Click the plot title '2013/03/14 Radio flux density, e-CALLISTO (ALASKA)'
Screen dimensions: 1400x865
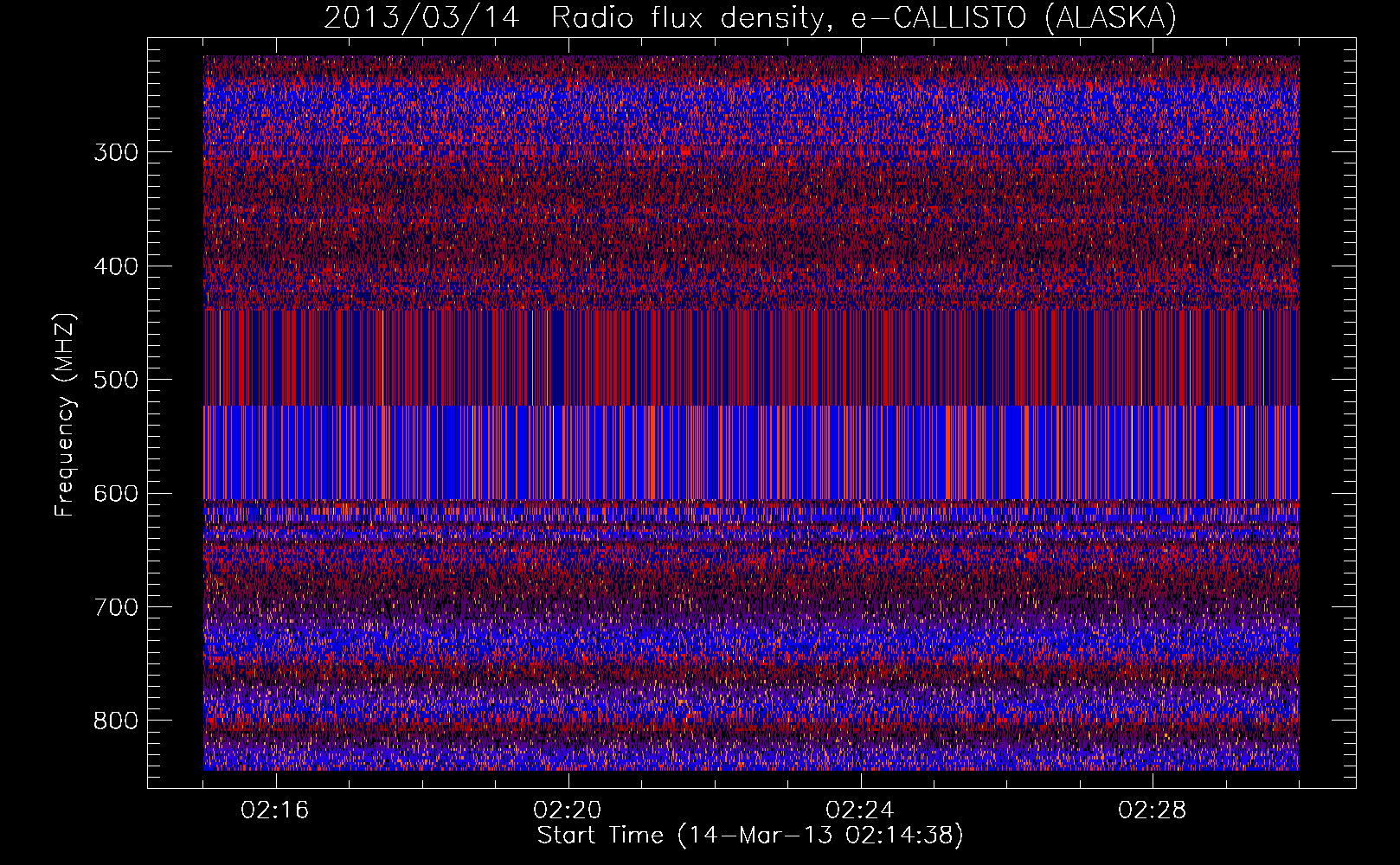click(x=750, y=17)
